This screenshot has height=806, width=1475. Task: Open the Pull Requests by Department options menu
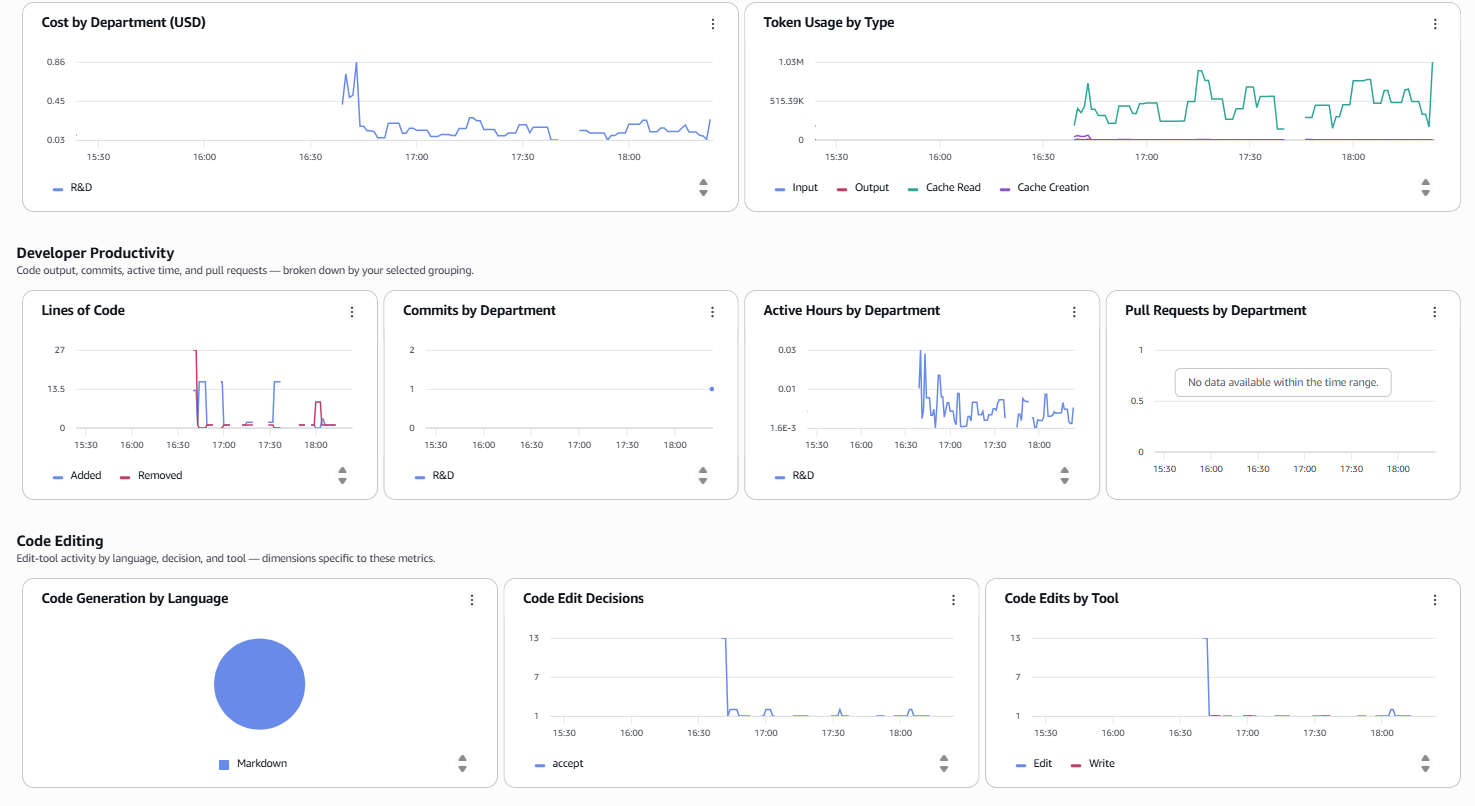(1435, 312)
